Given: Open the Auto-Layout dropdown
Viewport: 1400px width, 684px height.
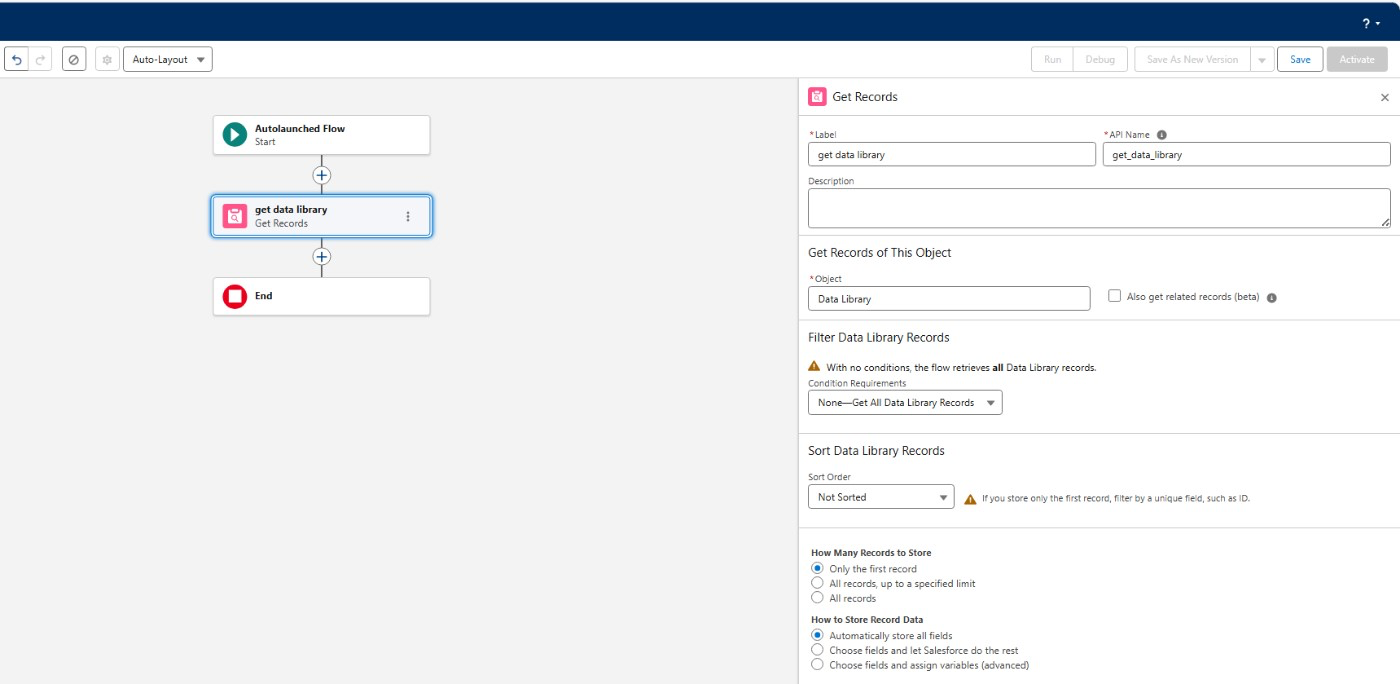Looking at the screenshot, I should (x=167, y=60).
